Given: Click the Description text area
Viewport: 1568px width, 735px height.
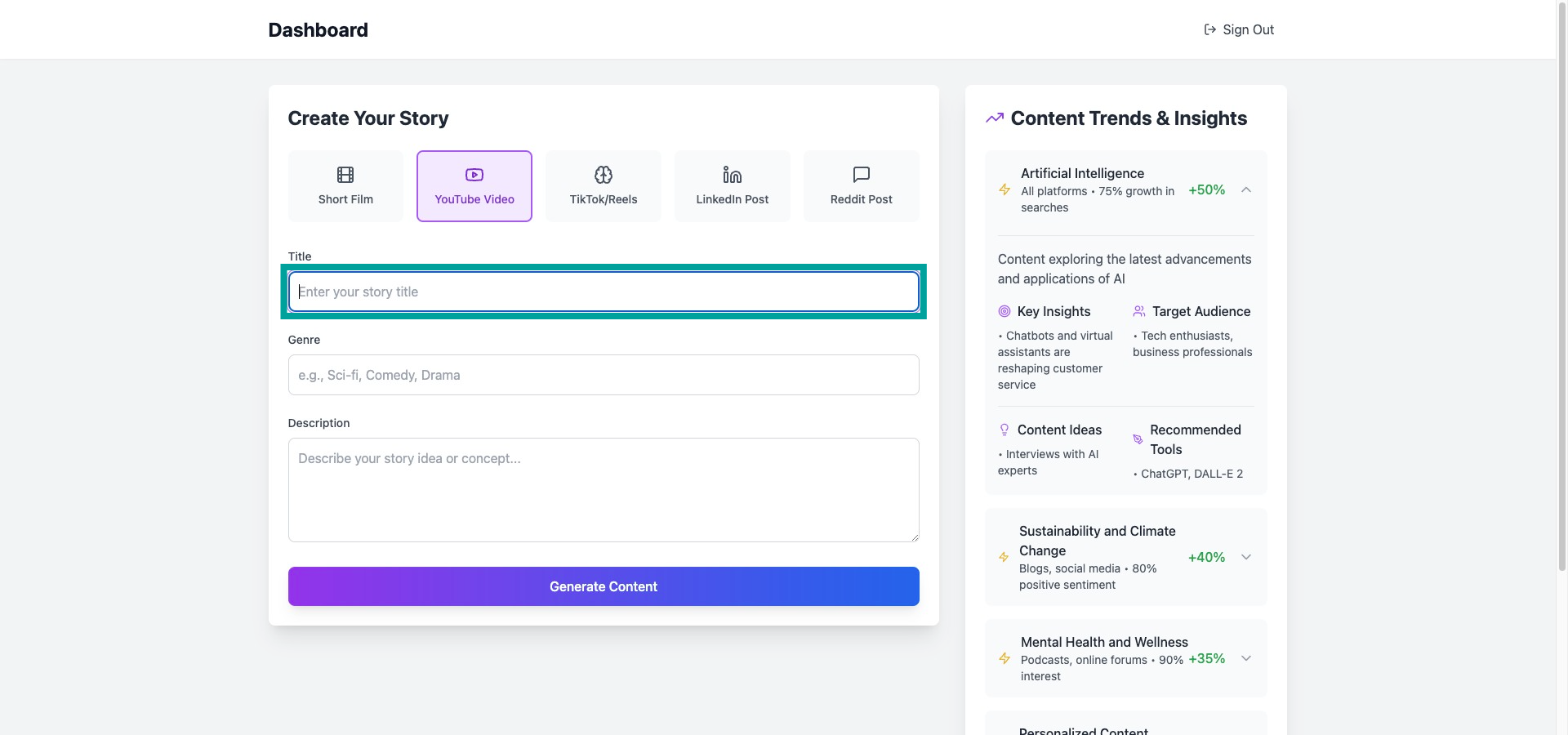Looking at the screenshot, I should [x=604, y=490].
